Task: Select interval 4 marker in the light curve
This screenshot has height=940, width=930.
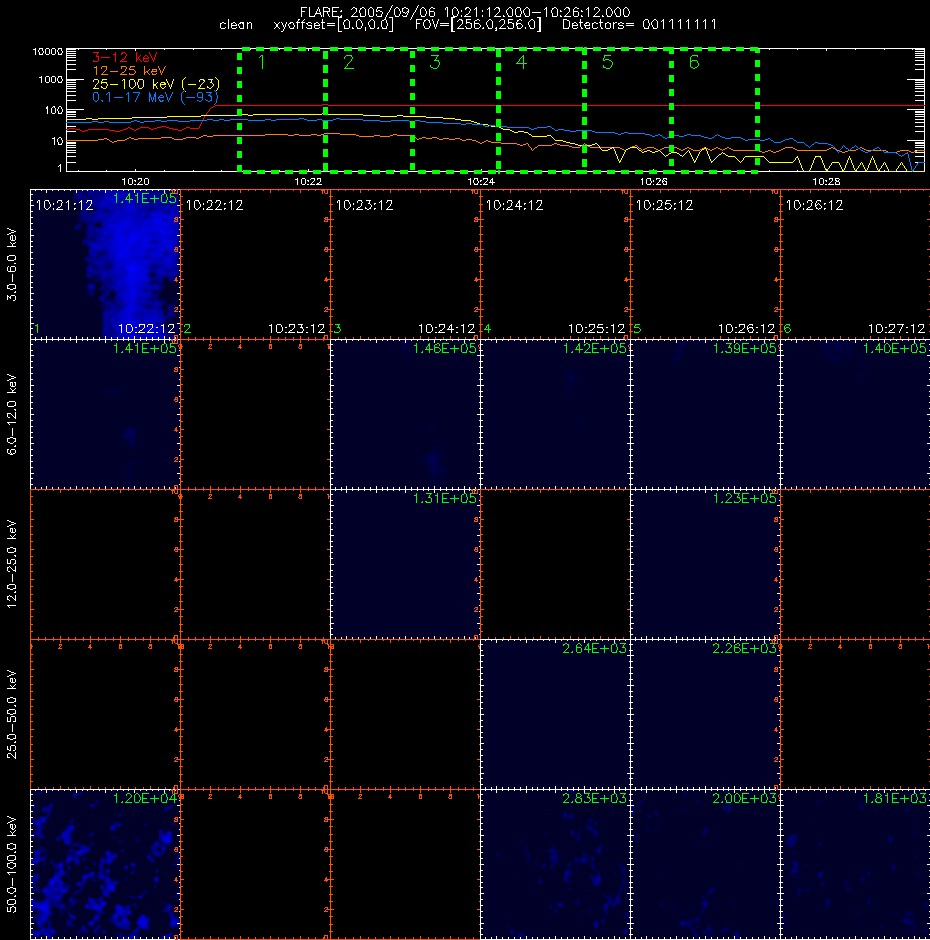Action: 521,62
